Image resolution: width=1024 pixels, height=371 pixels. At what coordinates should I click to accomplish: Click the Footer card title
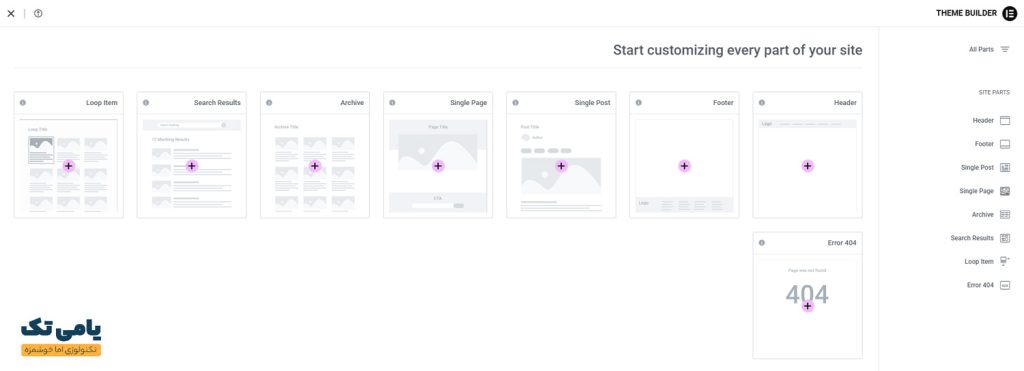click(x=723, y=103)
